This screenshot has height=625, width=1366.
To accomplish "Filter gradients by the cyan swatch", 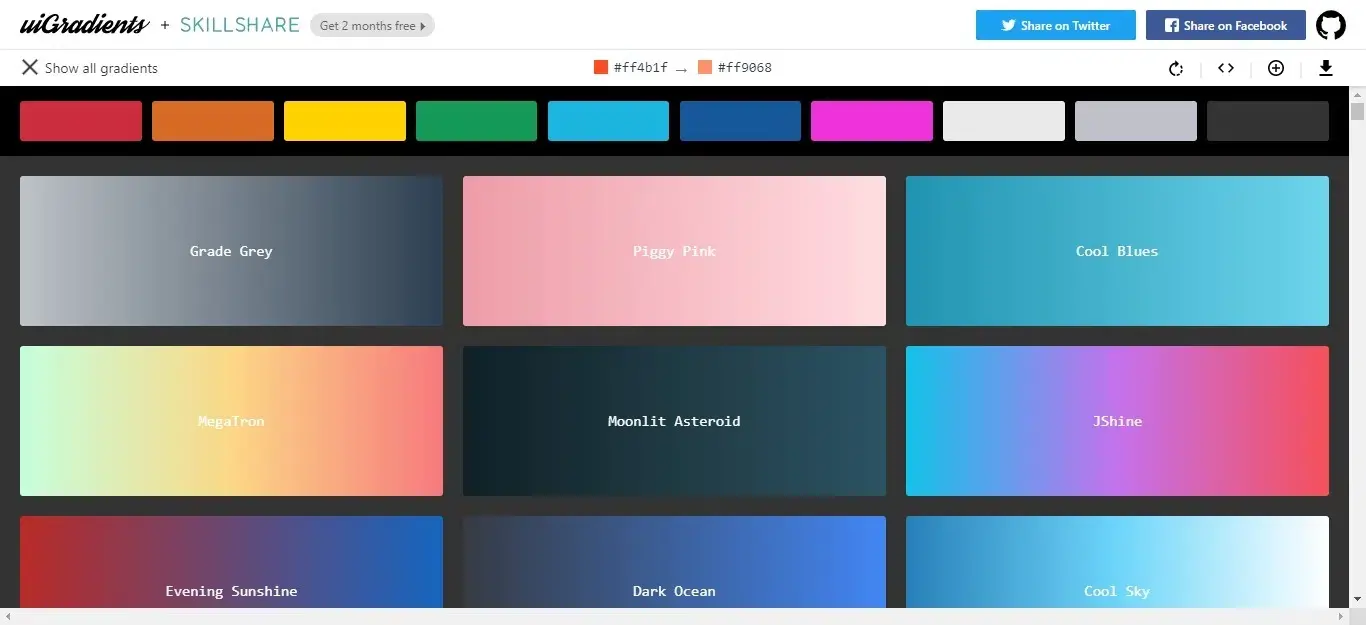I will 608,121.
